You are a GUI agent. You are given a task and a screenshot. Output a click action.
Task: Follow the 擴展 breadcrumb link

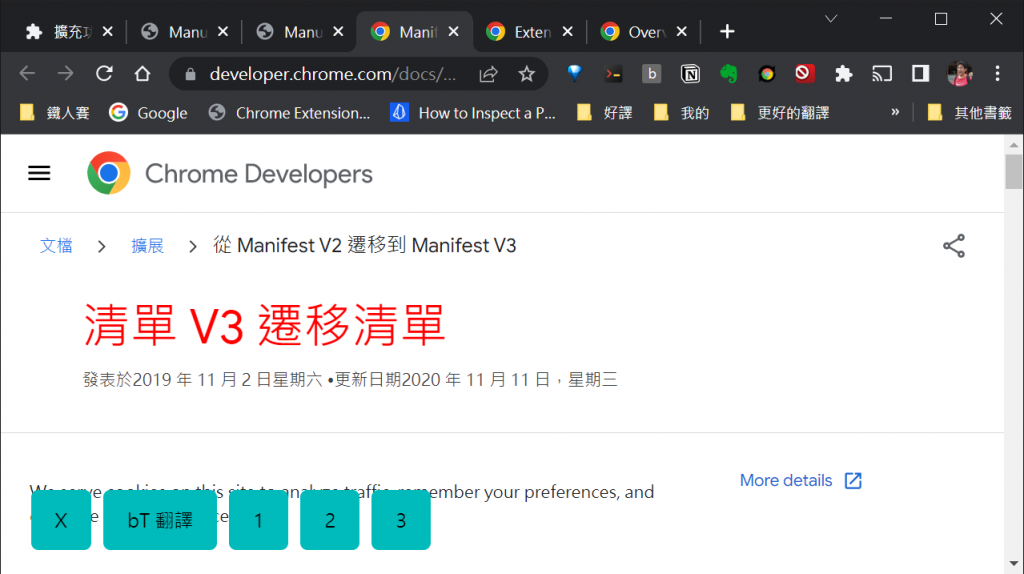(x=147, y=246)
